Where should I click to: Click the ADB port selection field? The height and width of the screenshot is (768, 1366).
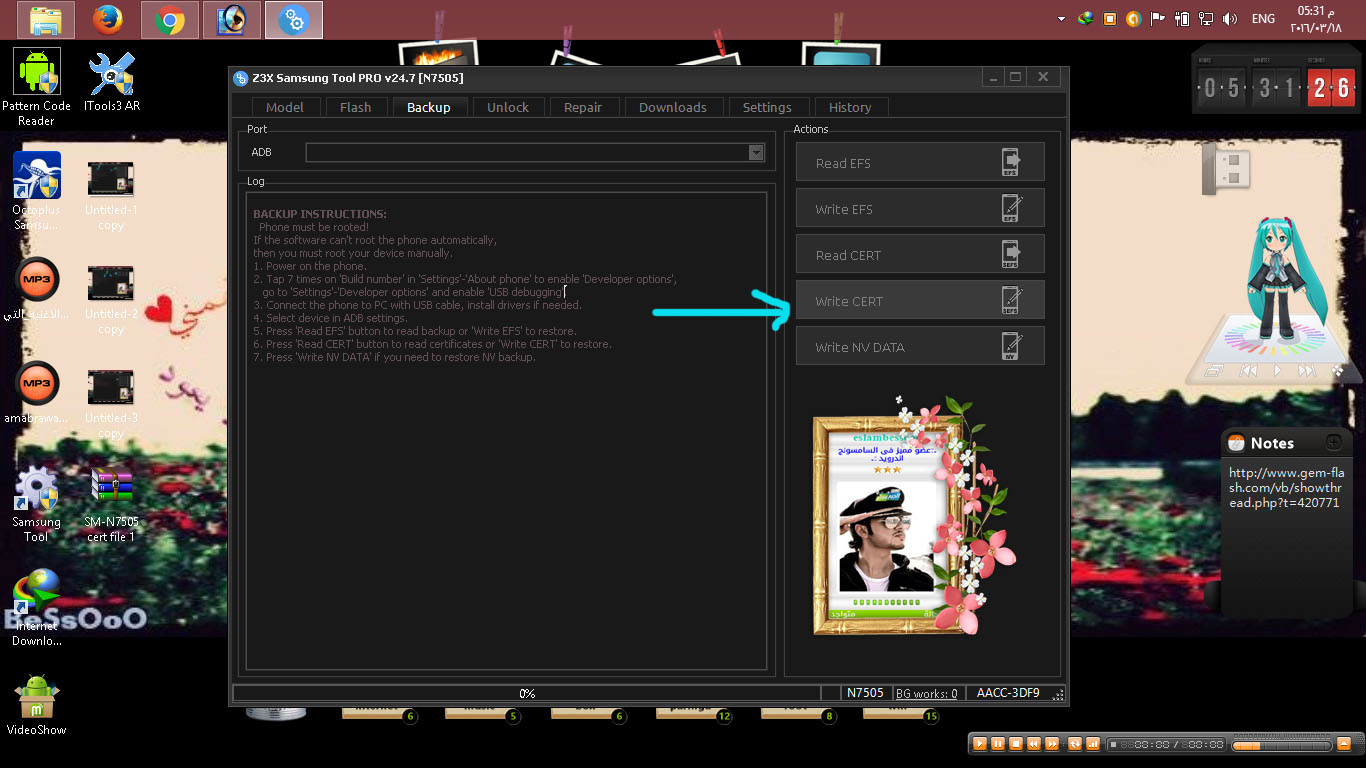pos(535,152)
